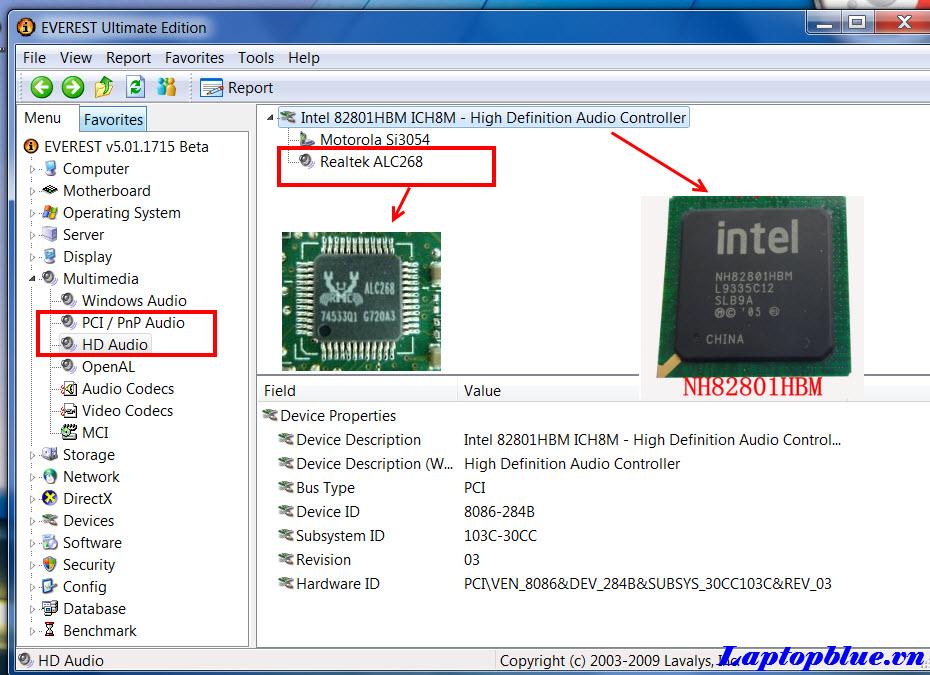The height and width of the screenshot is (675, 930).
Task: Select EVEREST v5.01.1715 Beta root node
Action: coord(126,147)
